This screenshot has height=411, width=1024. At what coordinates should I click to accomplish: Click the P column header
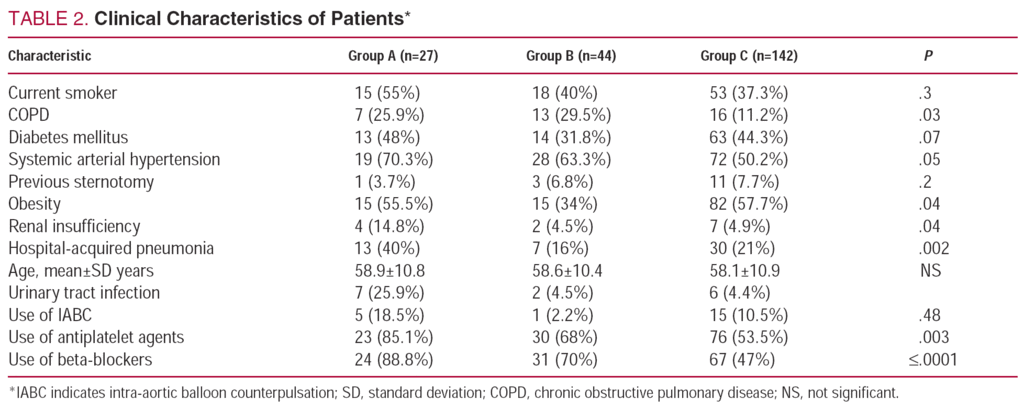(929, 57)
